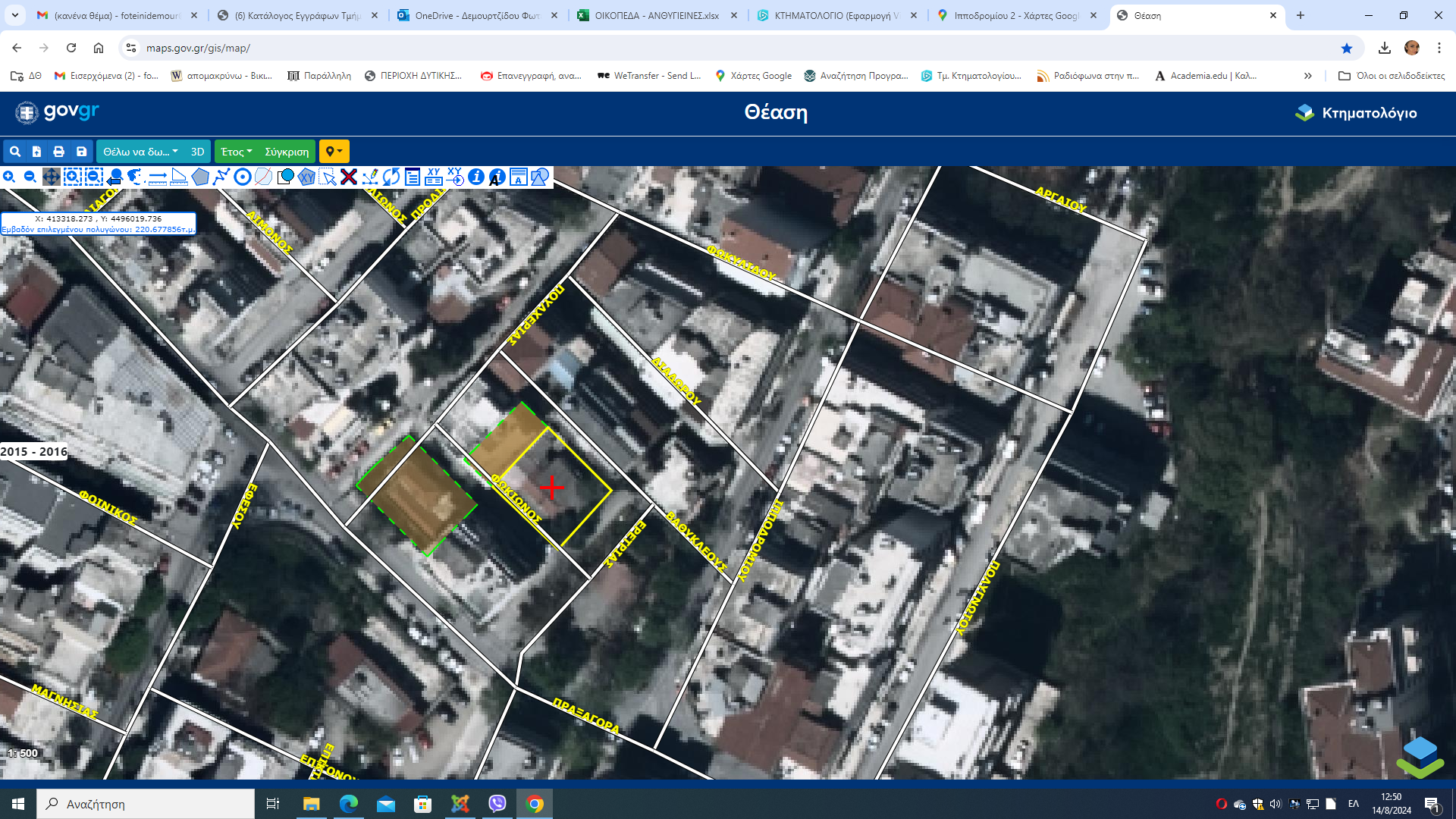This screenshot has height=819, width=1456.
Task: Open Chrome from the Windows taskbar
Action: [x=535, y=804]
